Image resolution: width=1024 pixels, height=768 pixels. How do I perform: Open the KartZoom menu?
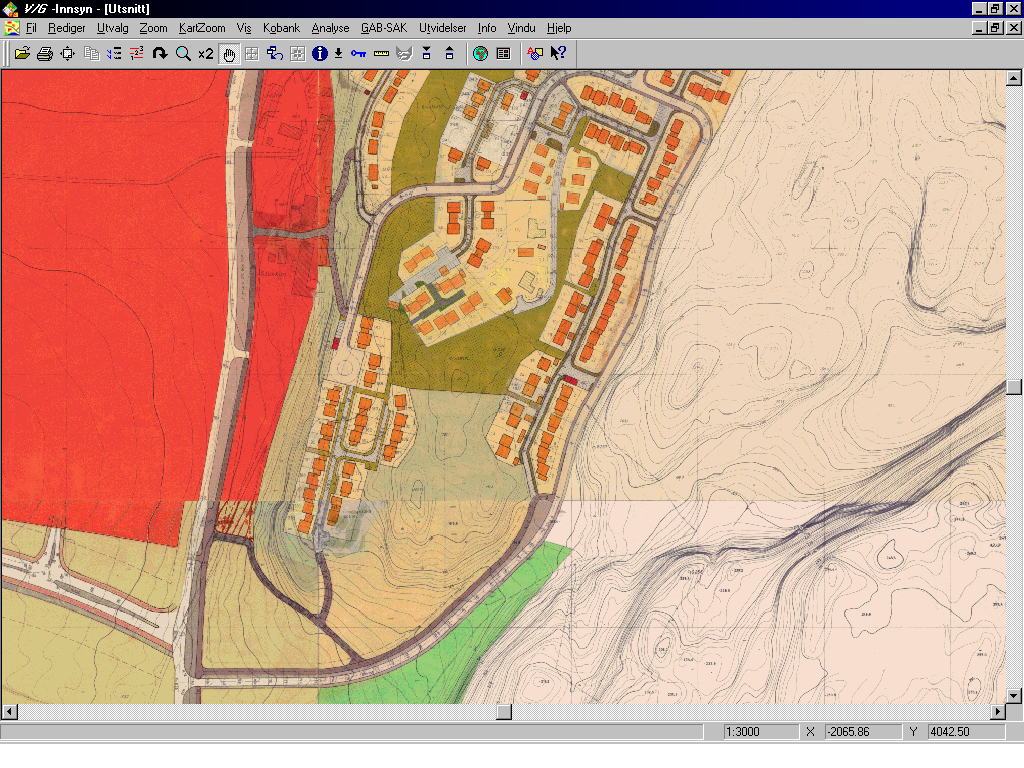coord(202,28)
